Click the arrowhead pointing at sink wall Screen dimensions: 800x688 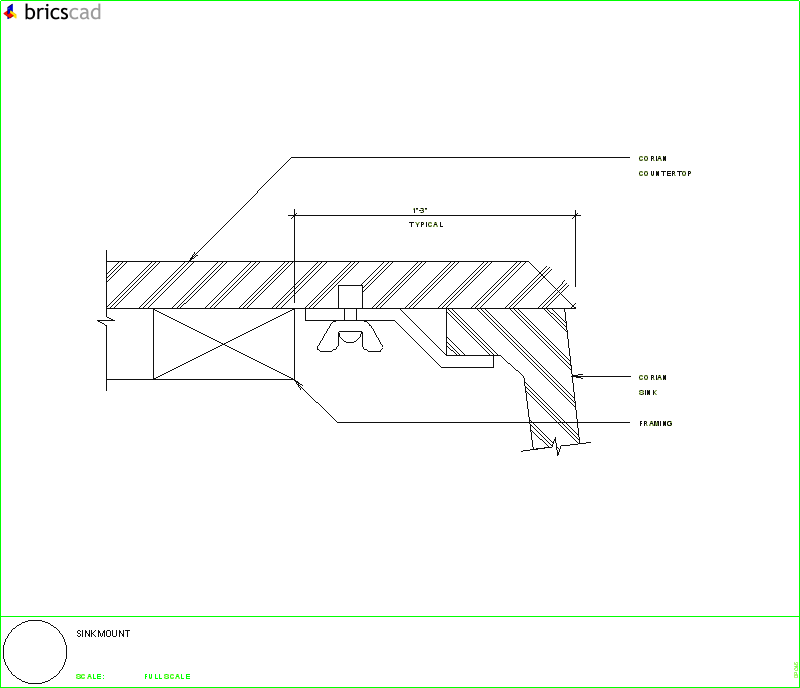574,377
